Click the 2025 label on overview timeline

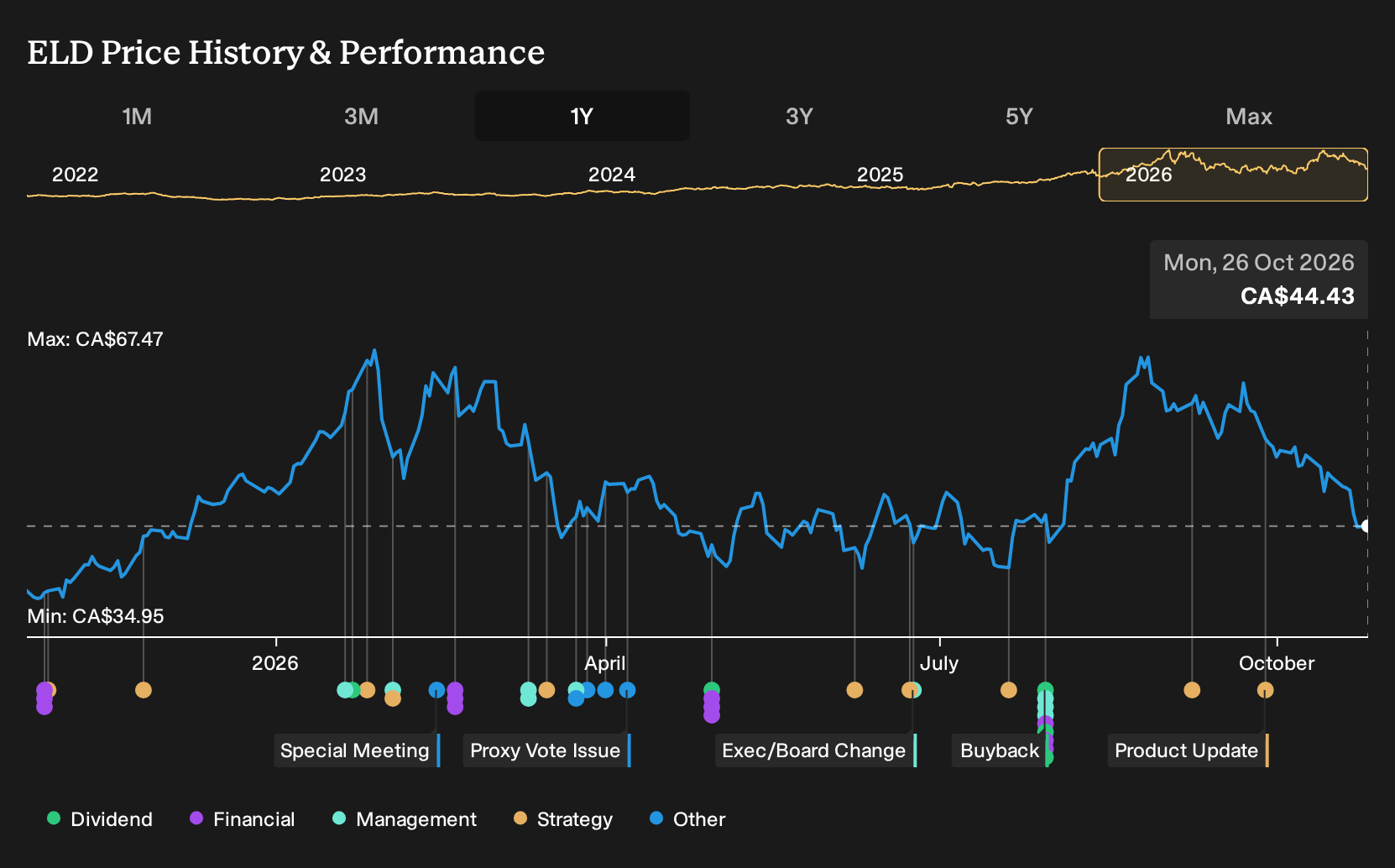pos(880,175)
